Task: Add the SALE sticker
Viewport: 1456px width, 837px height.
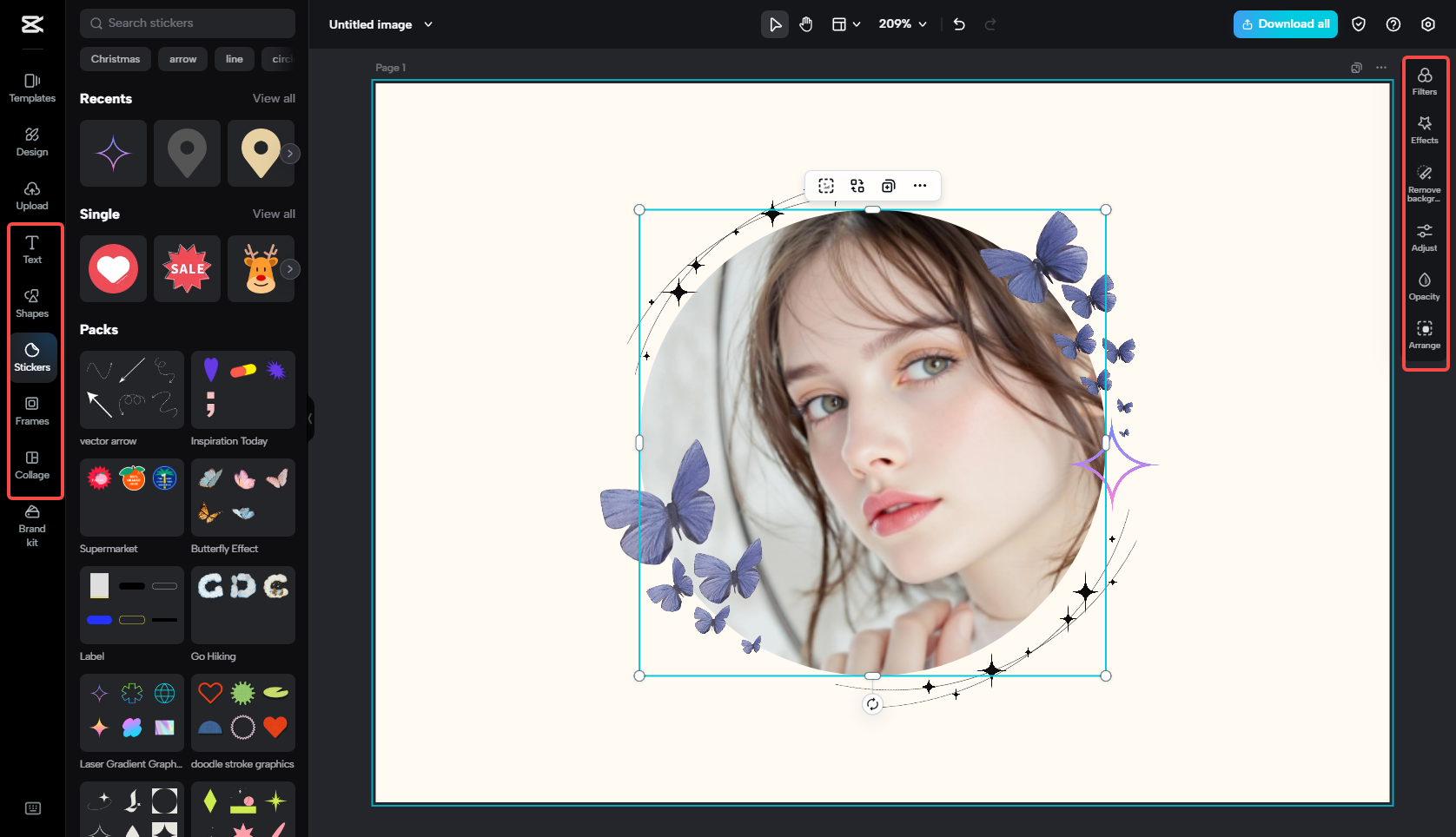Action: pos(187,269)
